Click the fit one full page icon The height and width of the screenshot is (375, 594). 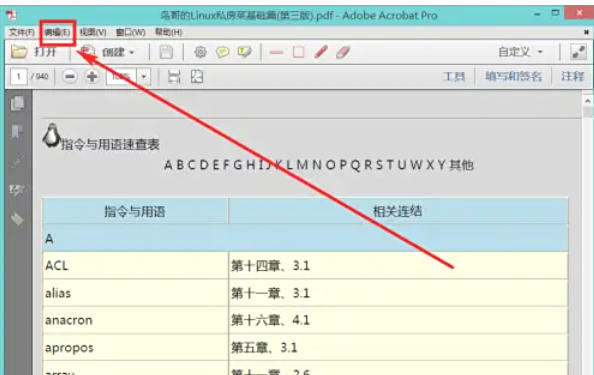click(x=197, y=77)
